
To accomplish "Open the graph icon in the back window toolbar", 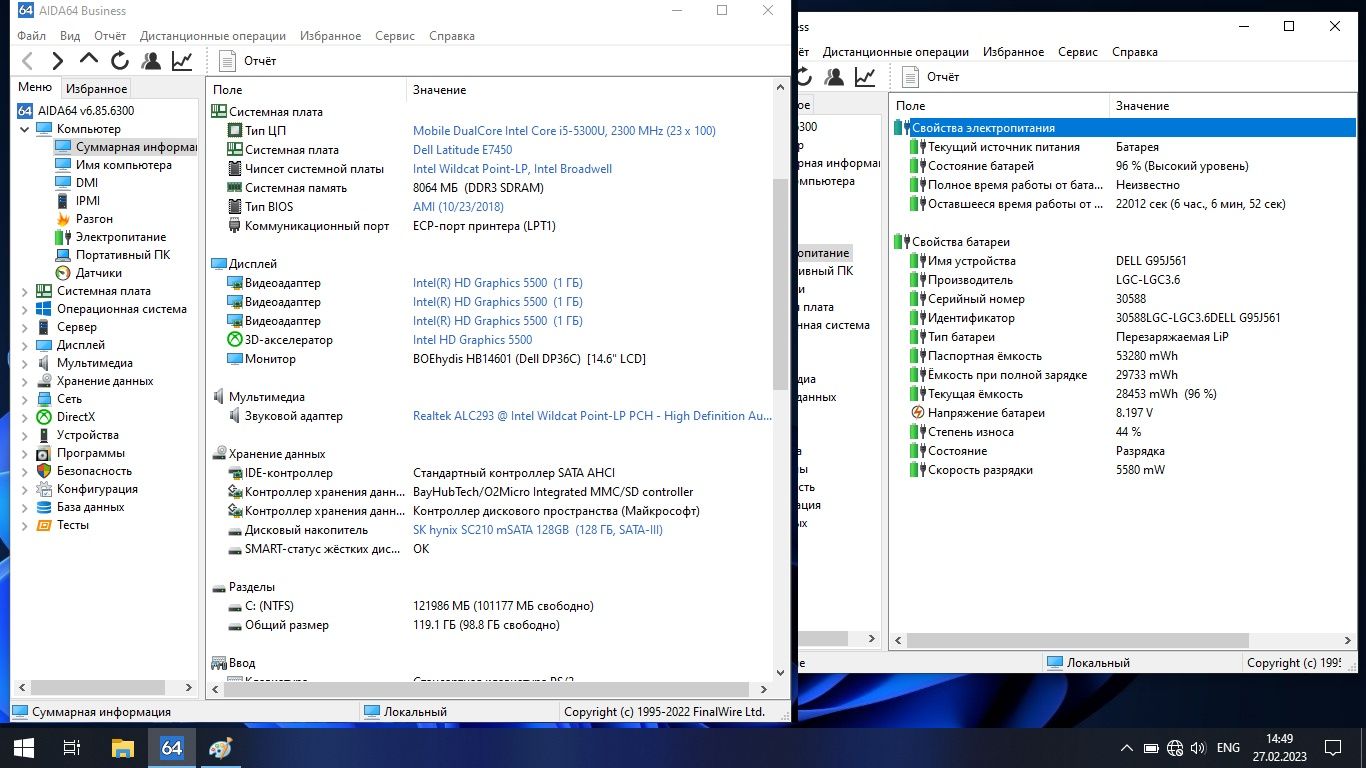I will [865, 77].
